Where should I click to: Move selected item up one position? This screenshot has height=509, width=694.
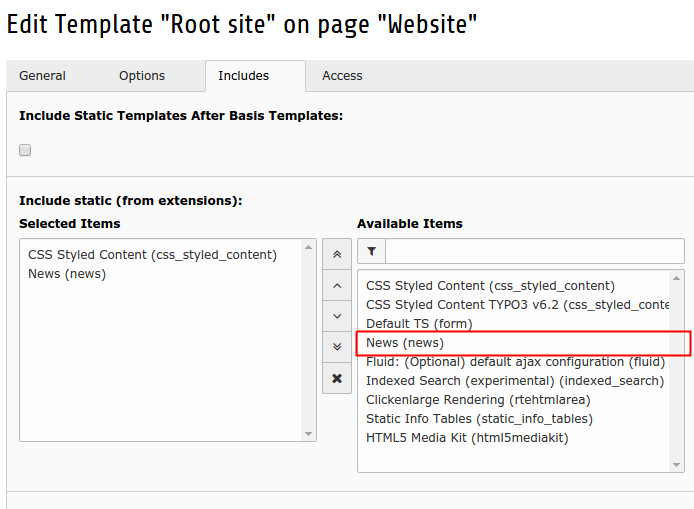(336, 286)
